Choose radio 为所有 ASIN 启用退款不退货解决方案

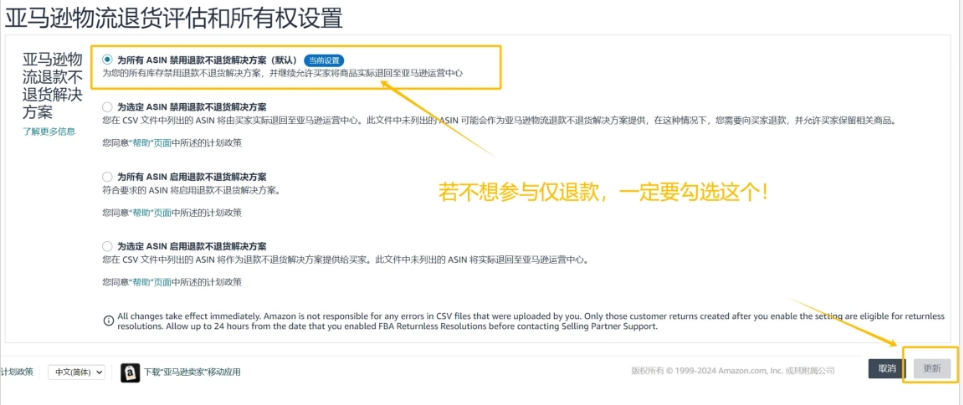pyautogui.click(x=107, y=177)
